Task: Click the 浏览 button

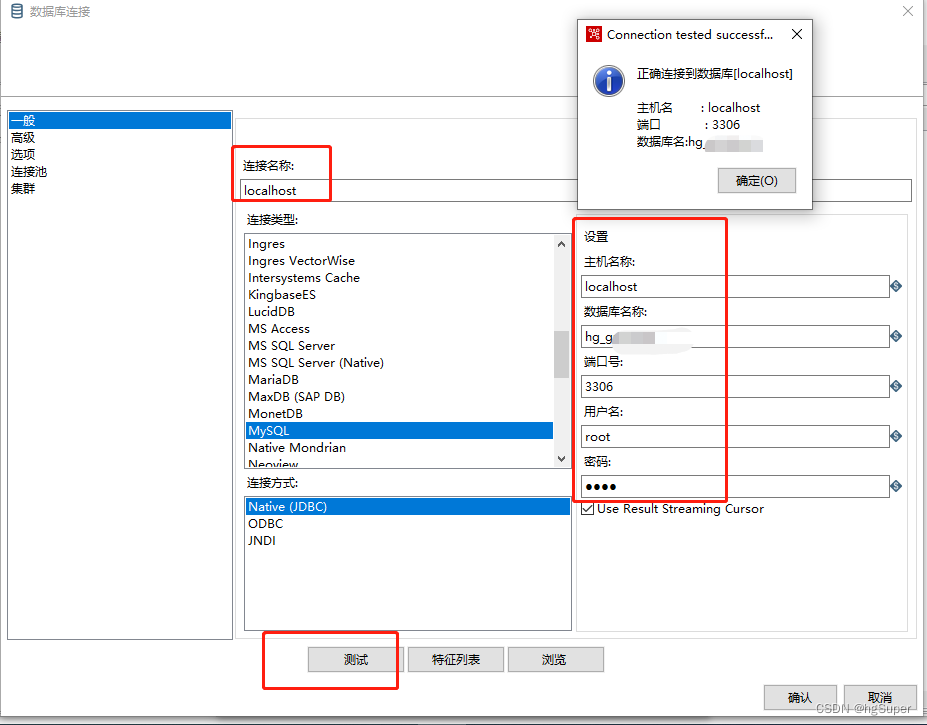Action: pyautogui.click(x=555, y=659)
